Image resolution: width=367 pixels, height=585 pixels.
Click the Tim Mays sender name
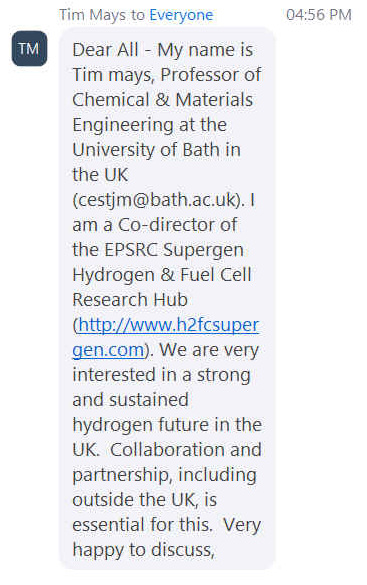pyautogui.click(x=92, y=15)
